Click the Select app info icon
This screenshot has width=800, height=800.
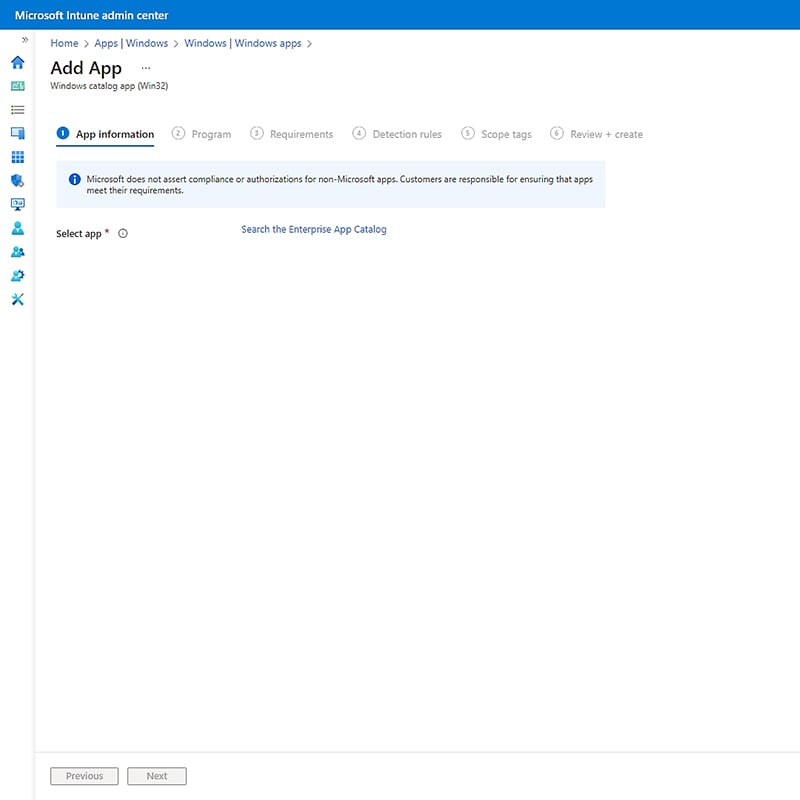[121, 233]
